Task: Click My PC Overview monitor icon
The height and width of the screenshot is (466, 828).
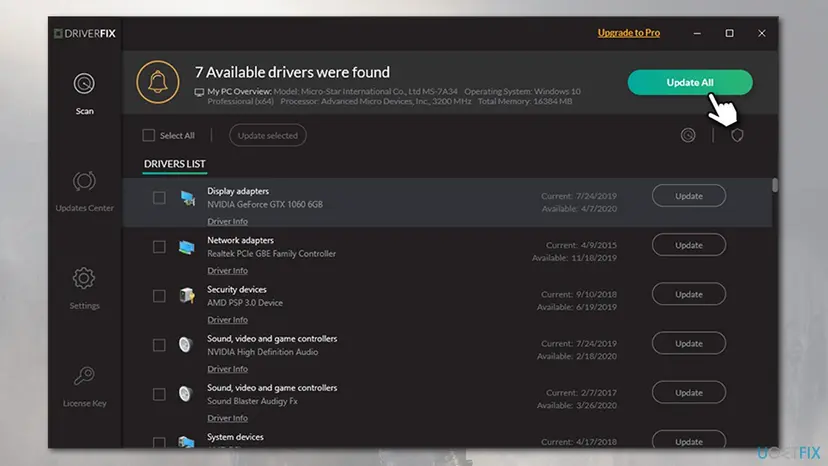Action: (199, 92)
